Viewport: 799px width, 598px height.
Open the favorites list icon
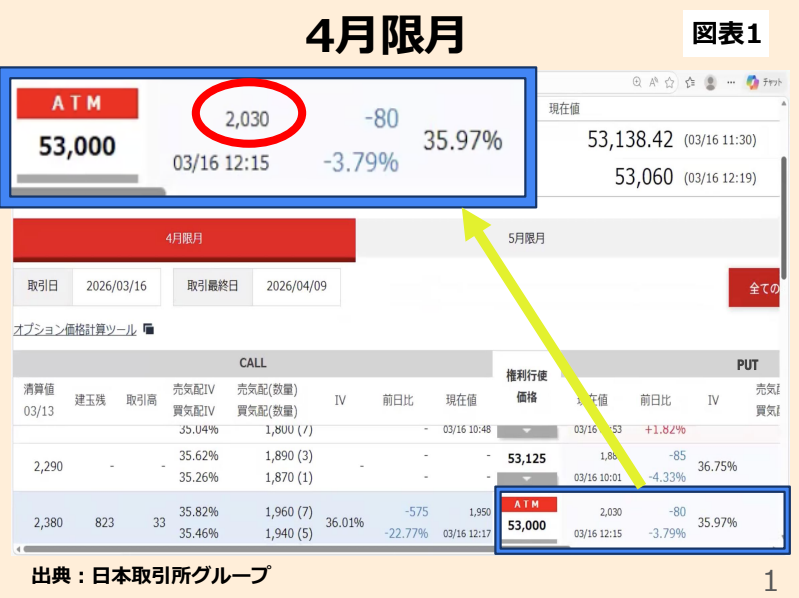[x=688, y=83]
